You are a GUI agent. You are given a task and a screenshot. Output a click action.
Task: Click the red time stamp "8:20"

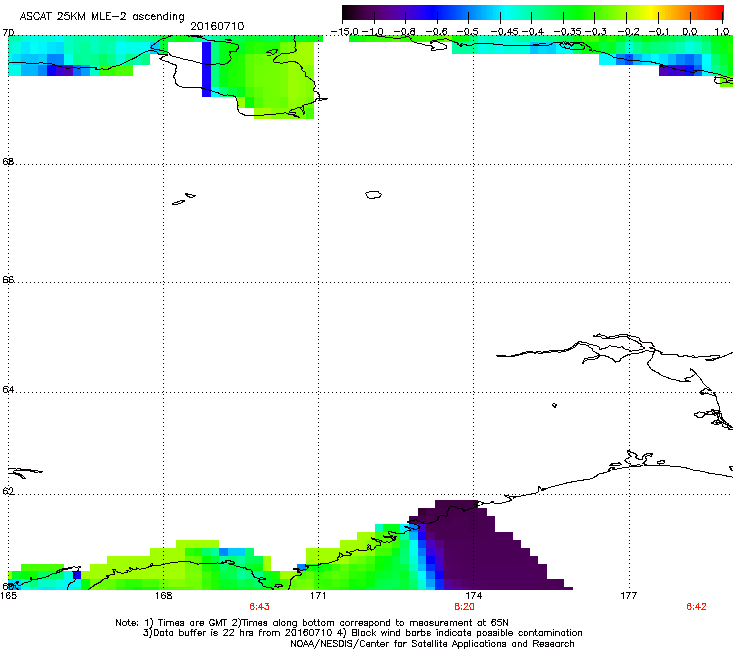pos(464,607)
